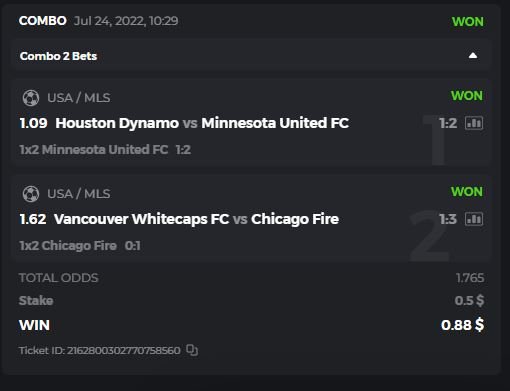
Task: Click the 1:2 score of Houston match
Action: [x=448, y=123]
